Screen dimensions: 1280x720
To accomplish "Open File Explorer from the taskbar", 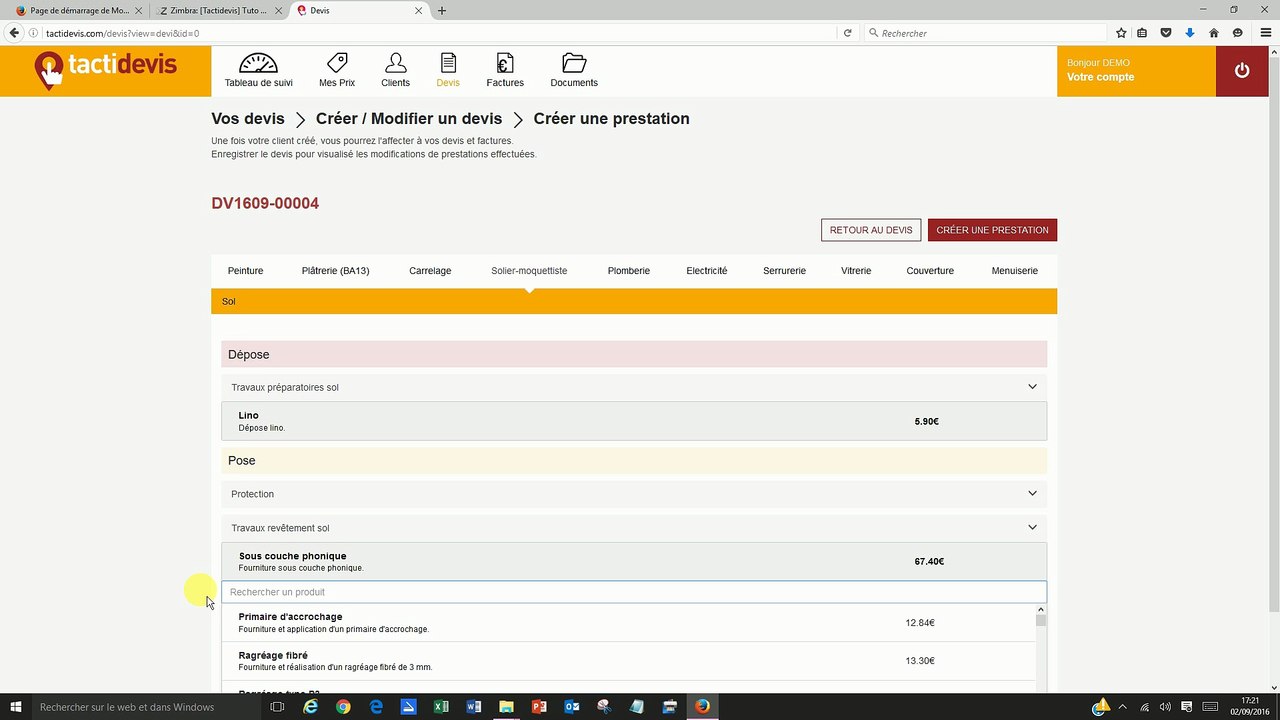I will tap(506, 707).
